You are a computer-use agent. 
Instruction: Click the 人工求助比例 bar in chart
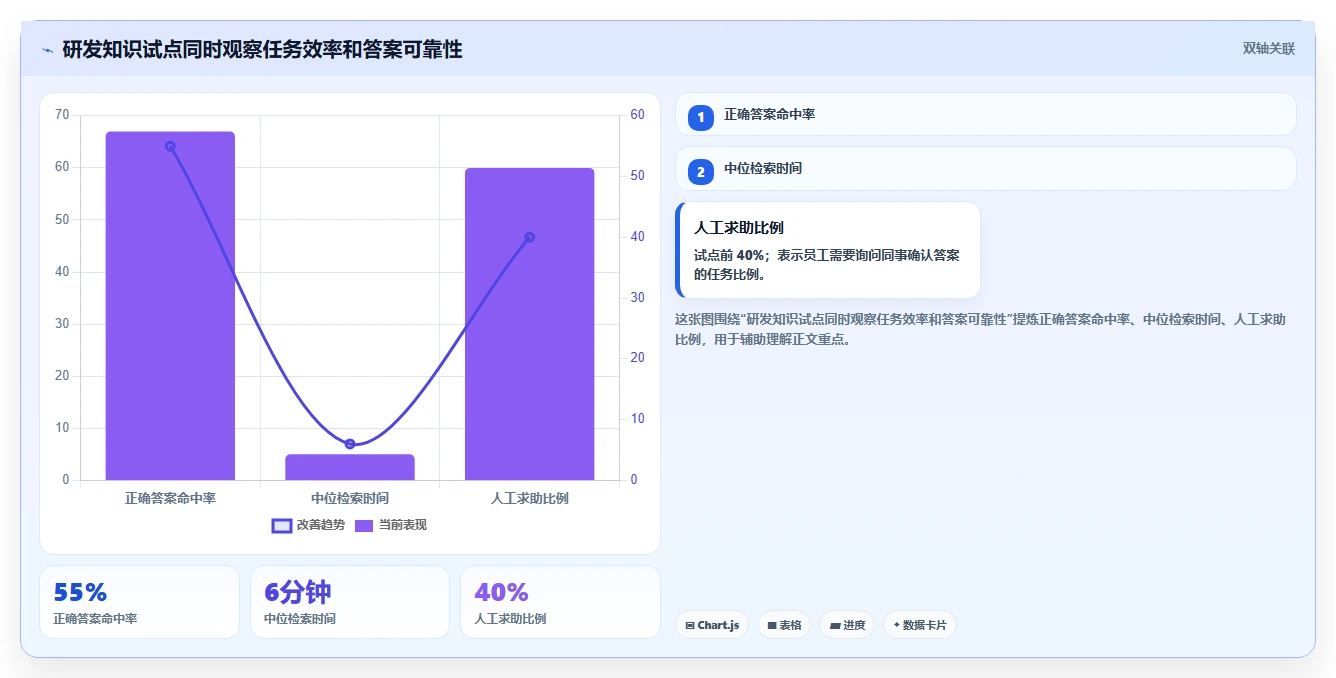point(529,324)
